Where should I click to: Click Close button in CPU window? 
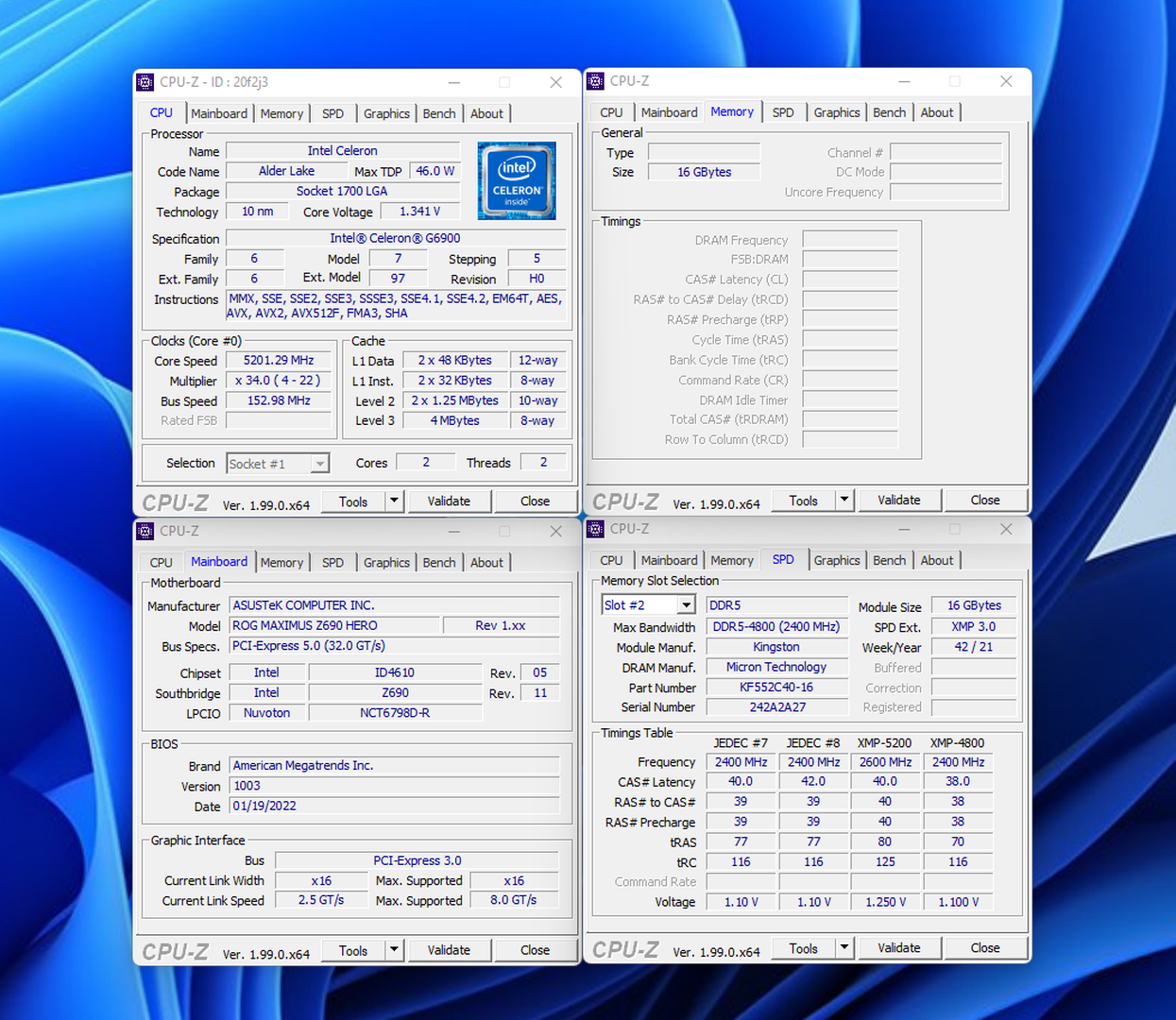click(x=535, y=501)
